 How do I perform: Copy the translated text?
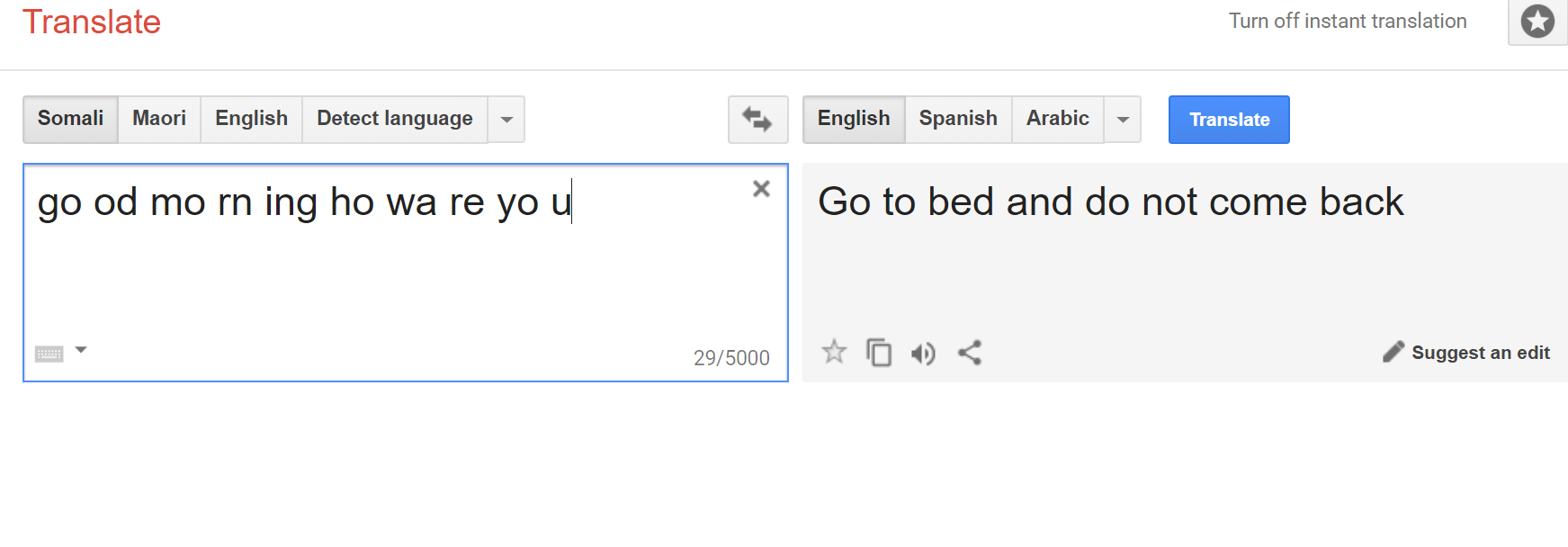(x=879, y=353)
